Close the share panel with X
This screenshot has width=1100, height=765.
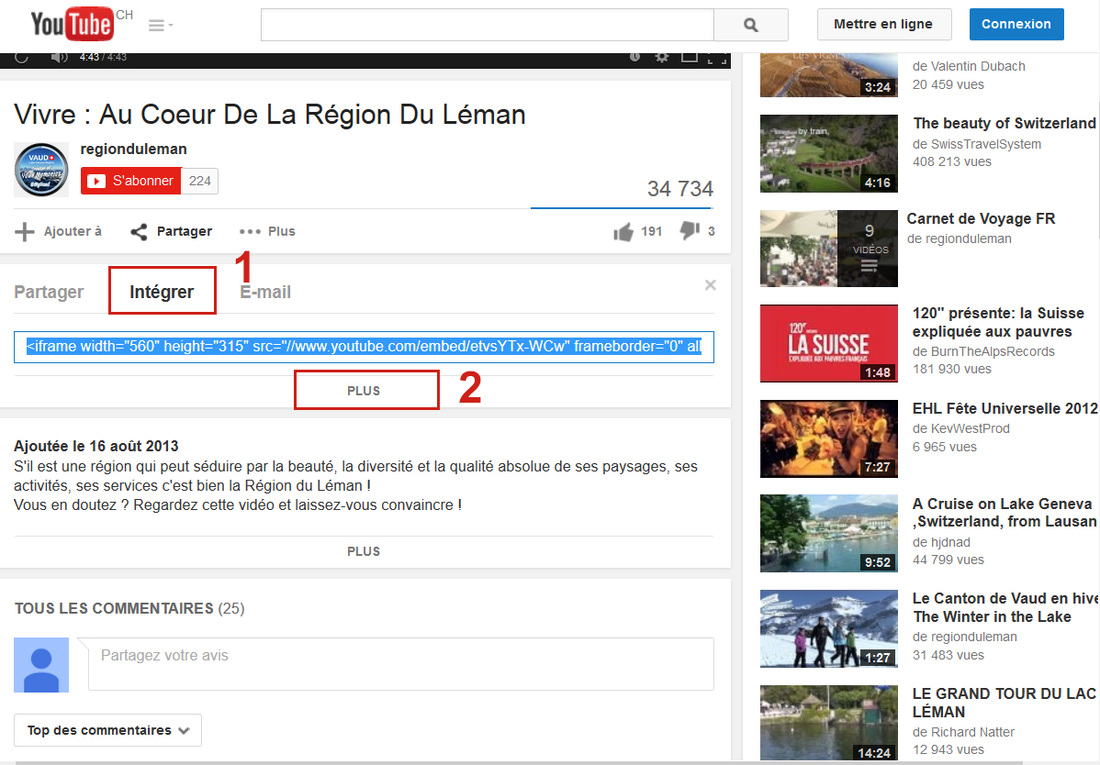(710, 285)
